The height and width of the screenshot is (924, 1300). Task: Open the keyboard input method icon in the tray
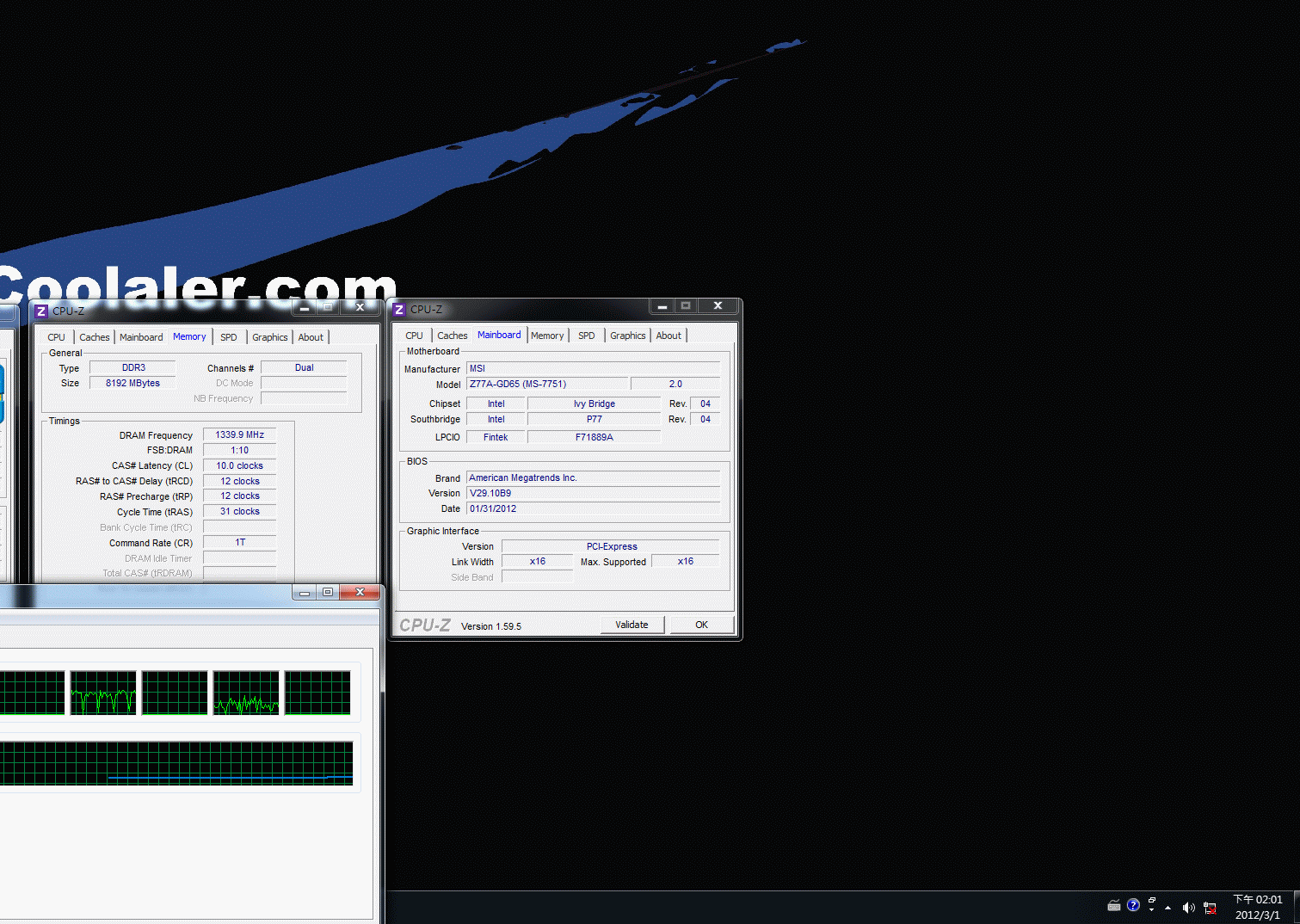[1113, 905]
